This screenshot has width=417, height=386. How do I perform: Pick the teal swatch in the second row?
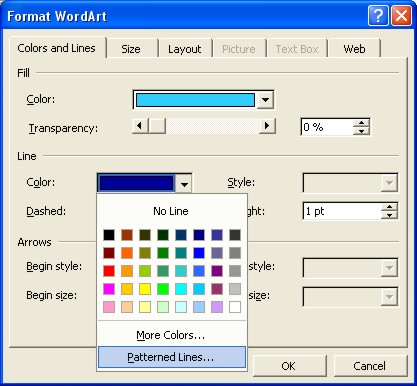[x=181, y=253]
